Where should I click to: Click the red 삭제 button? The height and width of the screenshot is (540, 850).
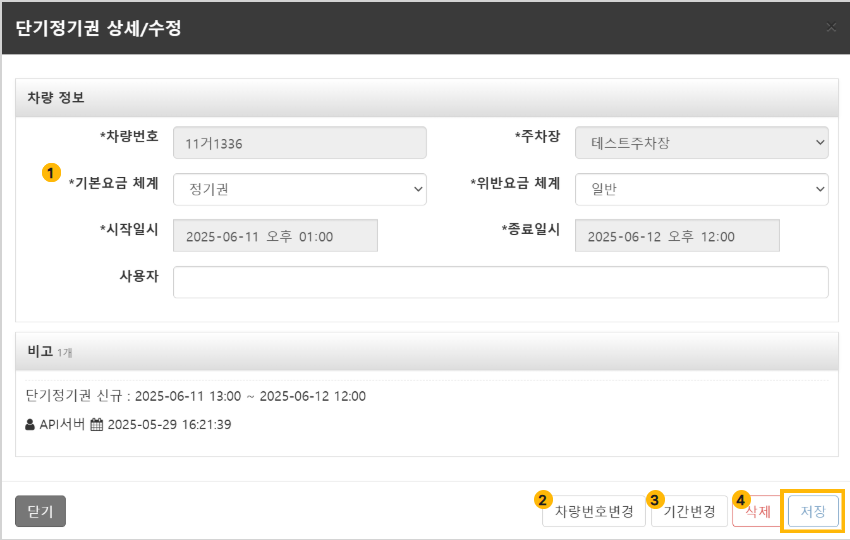pos(757,511)
